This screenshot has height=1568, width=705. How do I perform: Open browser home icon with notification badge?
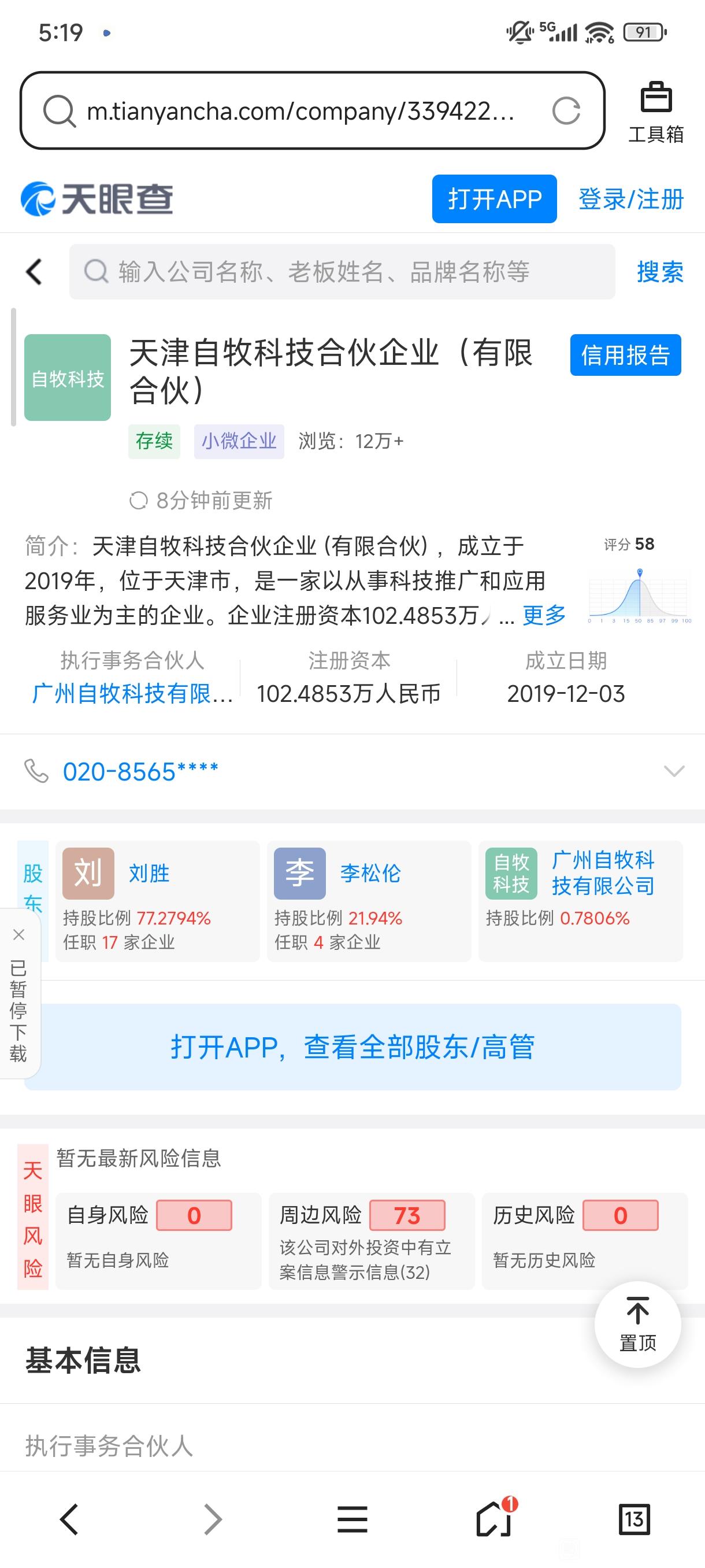[x=494, y=1519]
